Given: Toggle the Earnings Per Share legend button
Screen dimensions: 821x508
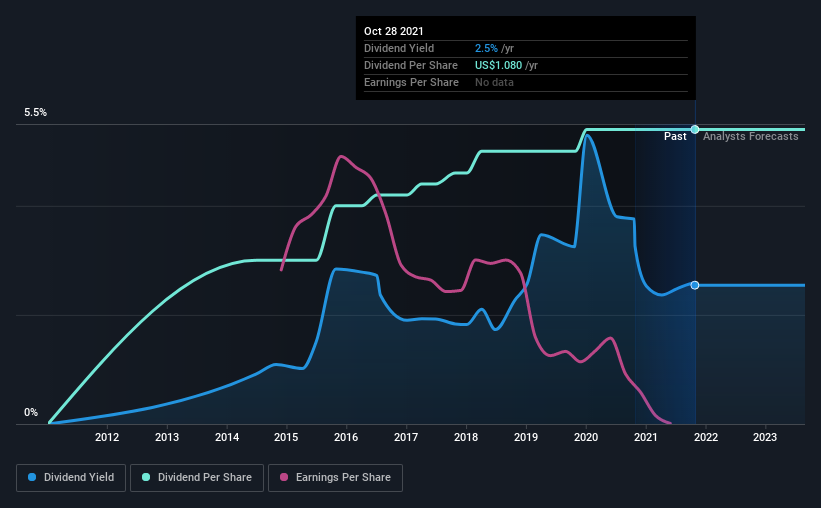Looking at the screenshot, I should [x=335, y=478].
